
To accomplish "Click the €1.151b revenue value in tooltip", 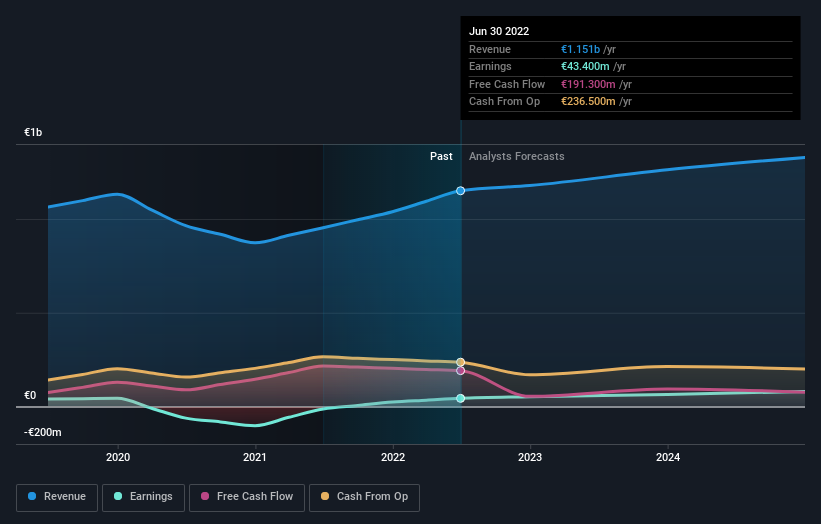I will (580, 49).
